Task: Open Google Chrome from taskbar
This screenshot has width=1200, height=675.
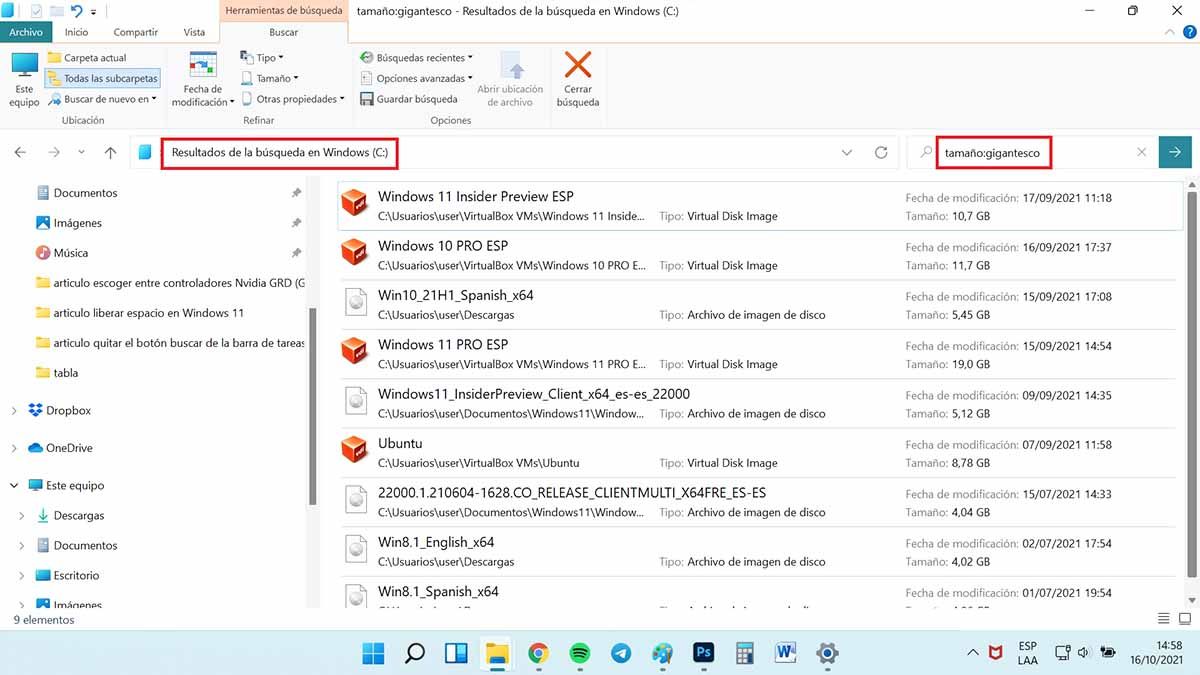Action: 538,653
